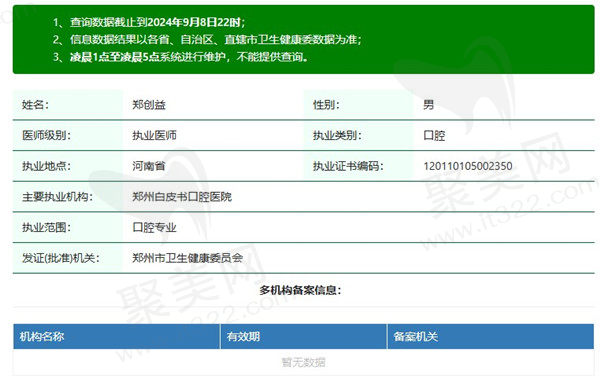
Task: Select certificate number 120110105002350
Action: [x=468, y=166]
